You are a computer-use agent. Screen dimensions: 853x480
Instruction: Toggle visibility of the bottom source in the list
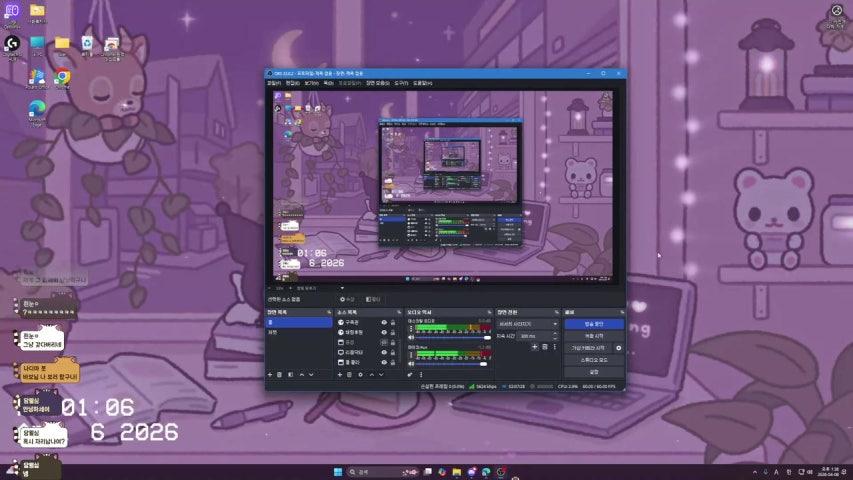pyautogui.click(x=384, y=362)
